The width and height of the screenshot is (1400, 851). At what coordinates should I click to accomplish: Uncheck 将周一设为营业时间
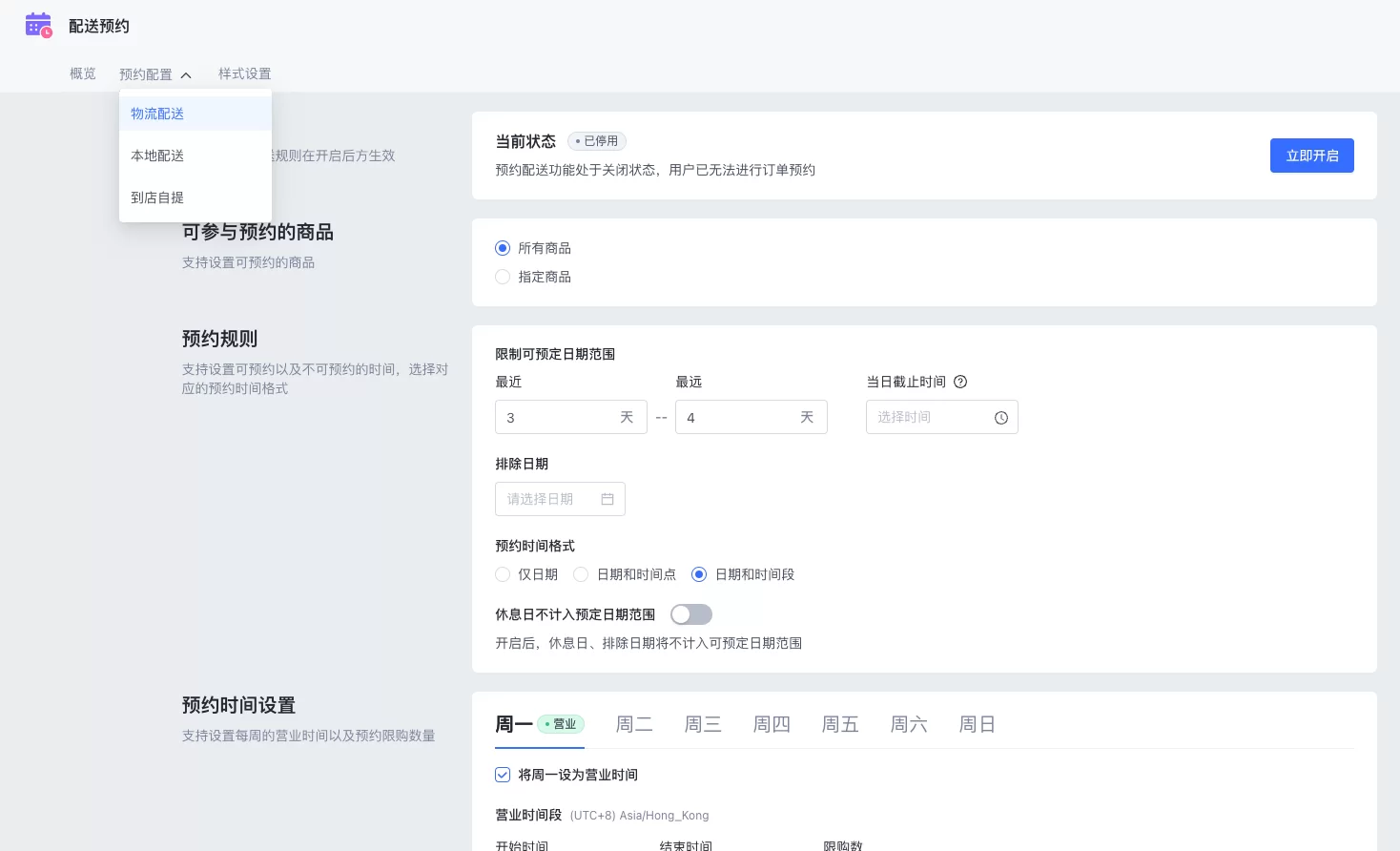(x=503, y=775)
